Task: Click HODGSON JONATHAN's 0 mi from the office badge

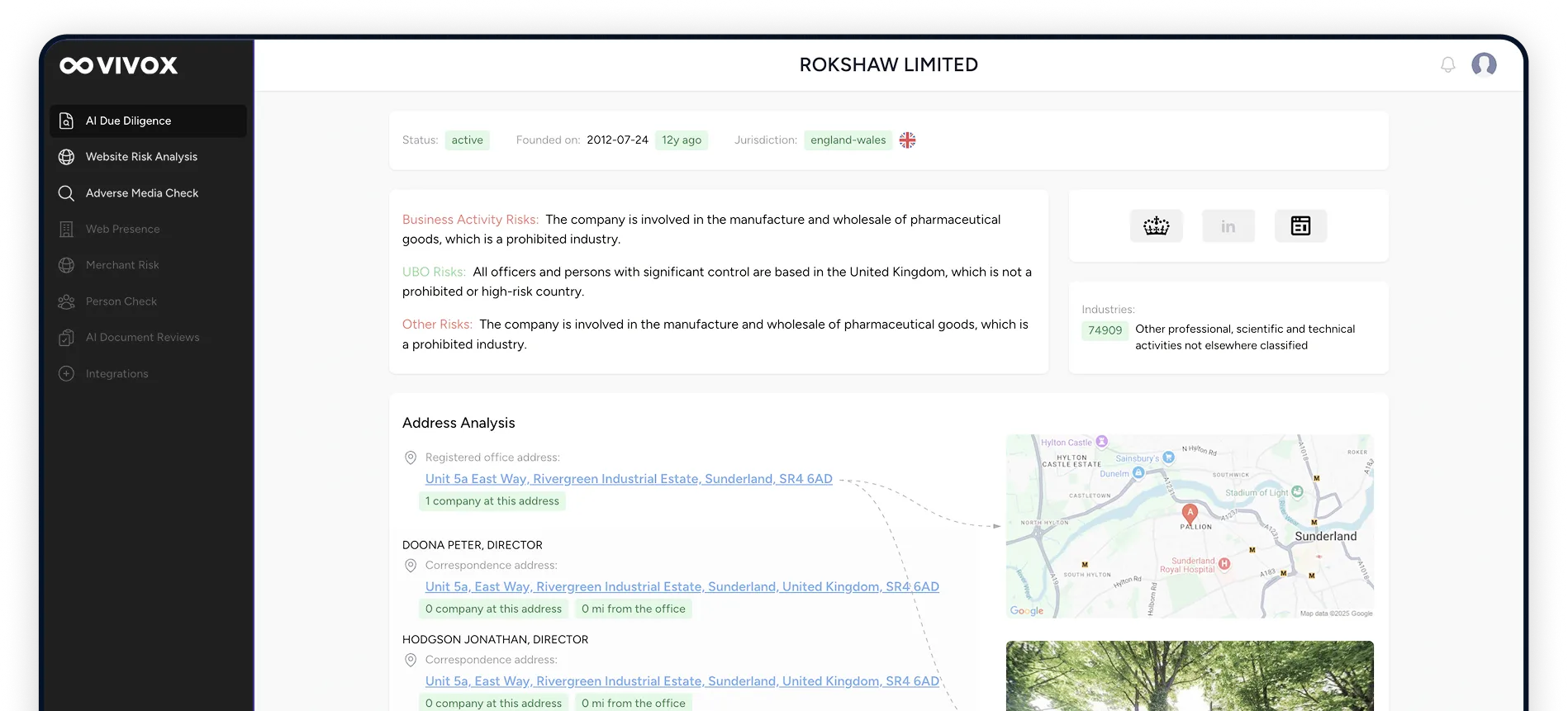Action: coord(634,704)
